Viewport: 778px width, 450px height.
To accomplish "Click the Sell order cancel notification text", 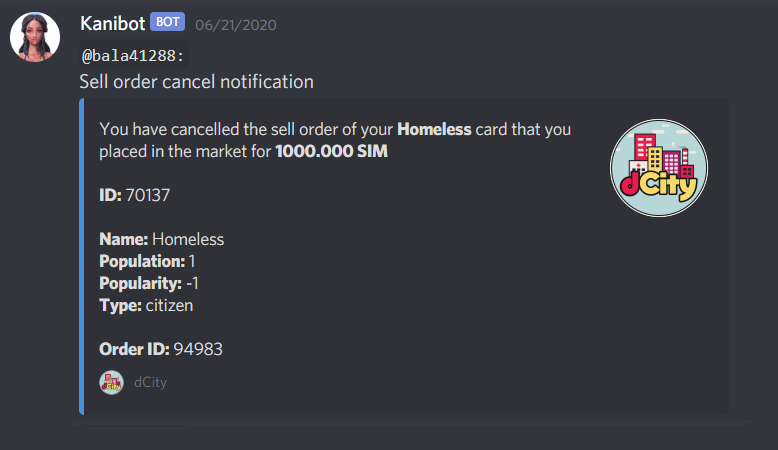I will click(196, 82).
